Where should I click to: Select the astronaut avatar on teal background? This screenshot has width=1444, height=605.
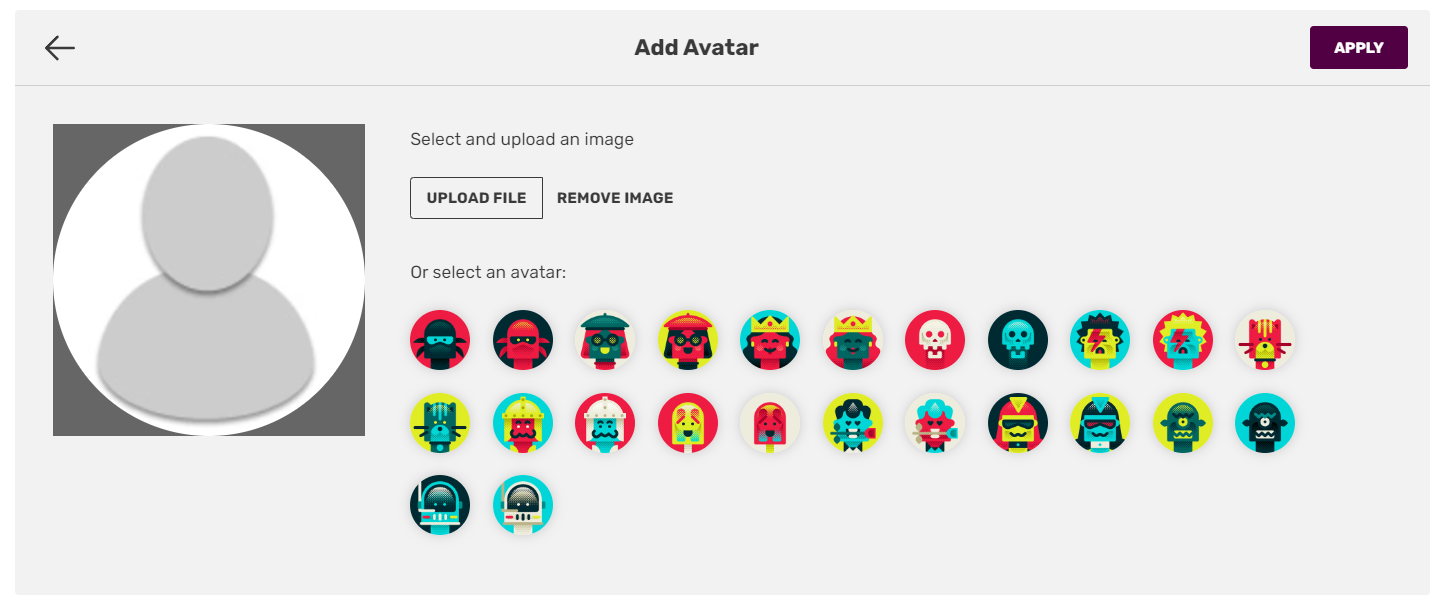click(523, 505)
